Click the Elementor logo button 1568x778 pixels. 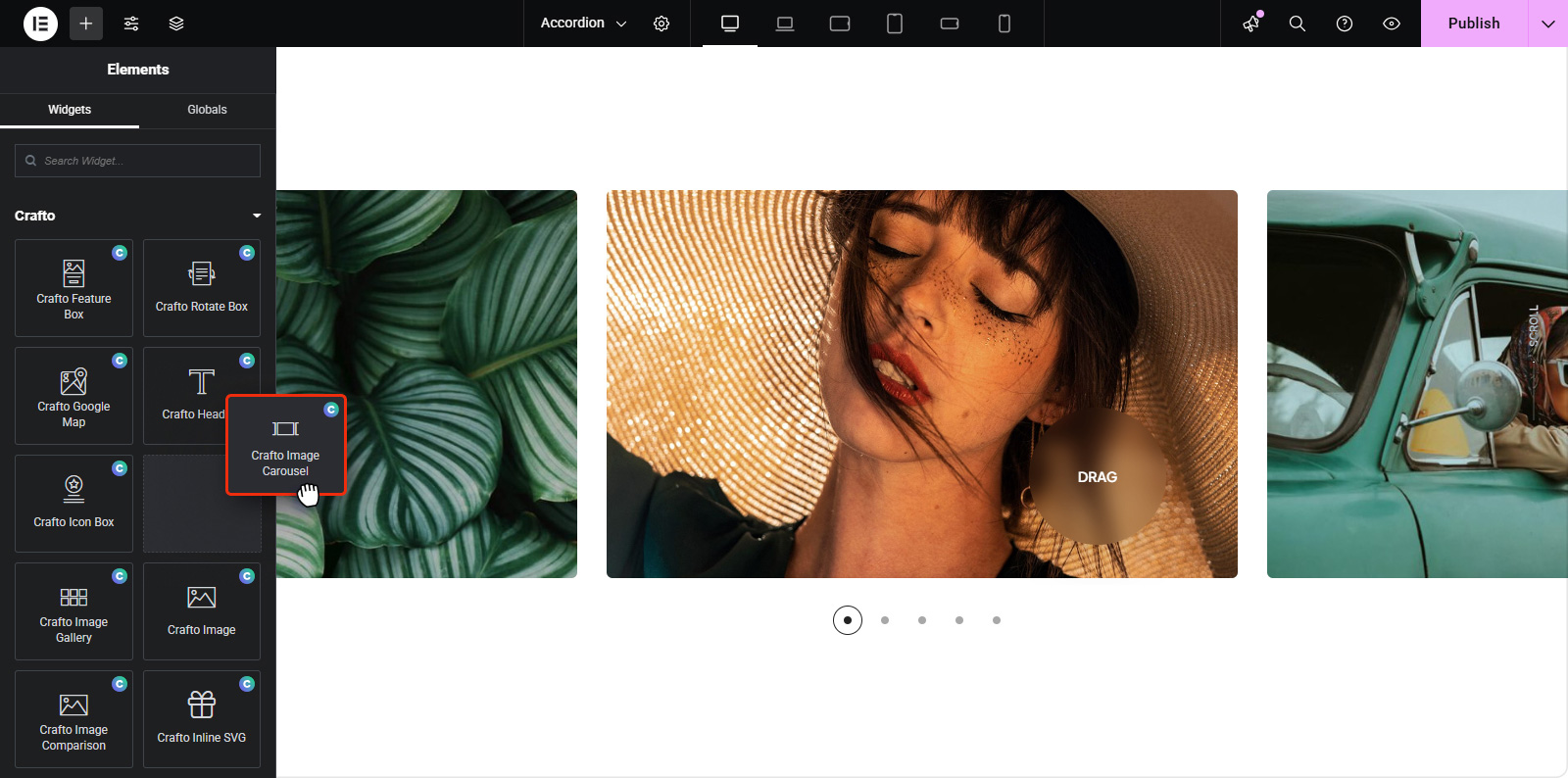(x=40, y=24)
